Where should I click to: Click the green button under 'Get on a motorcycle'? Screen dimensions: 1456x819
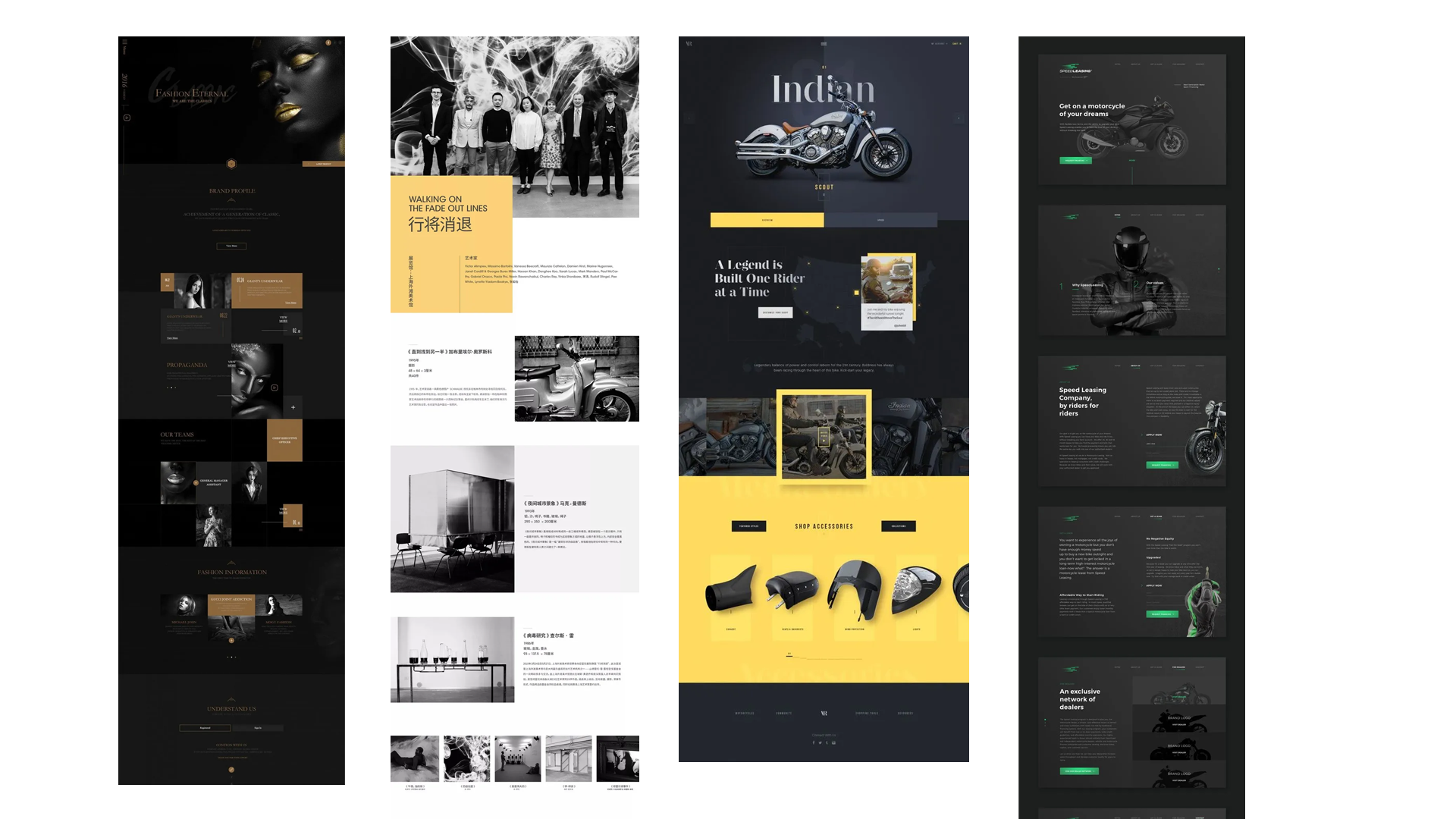pos(1075,161)
